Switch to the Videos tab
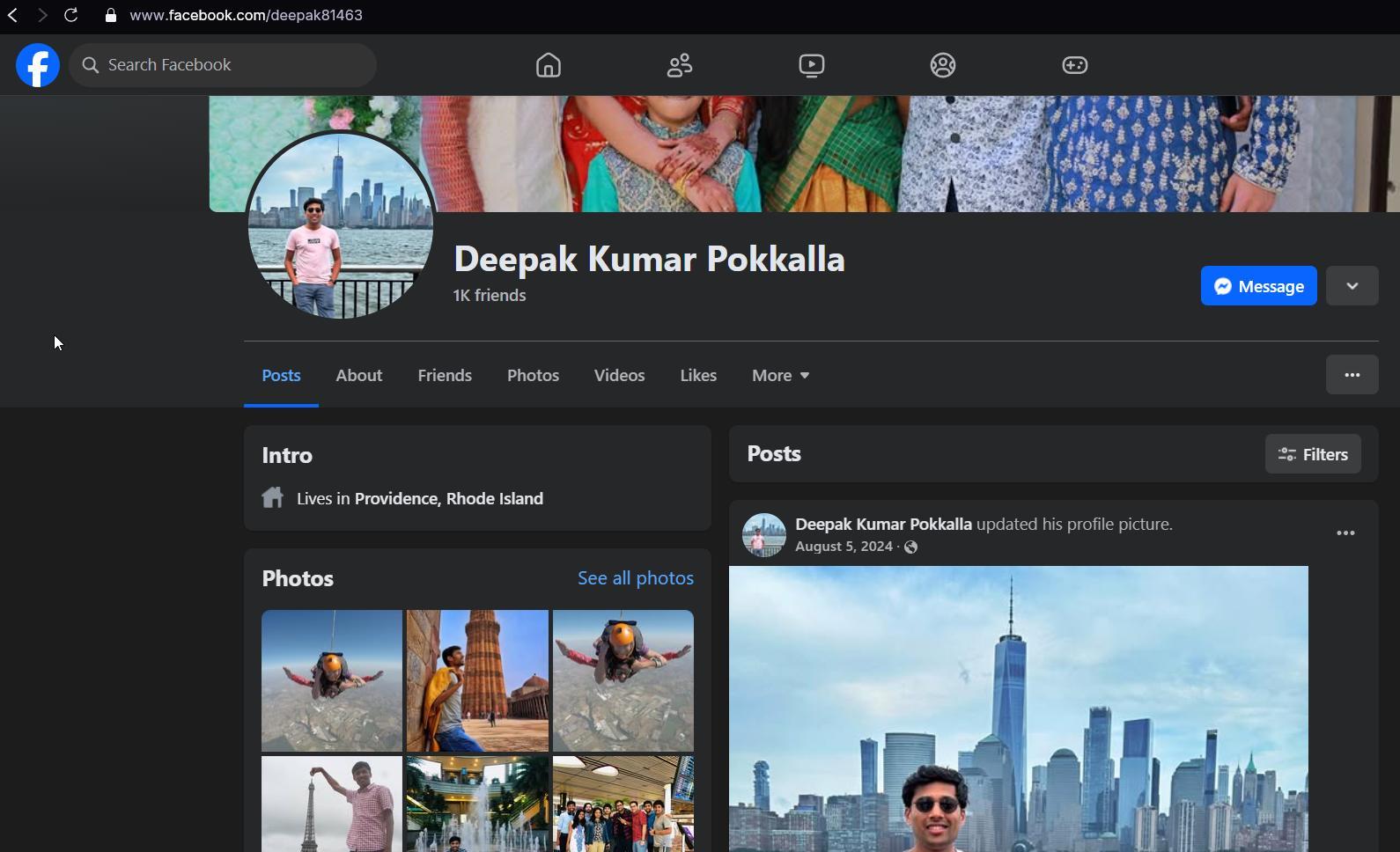This screenshot has width=1400, height=852. [x=619, y=376]
